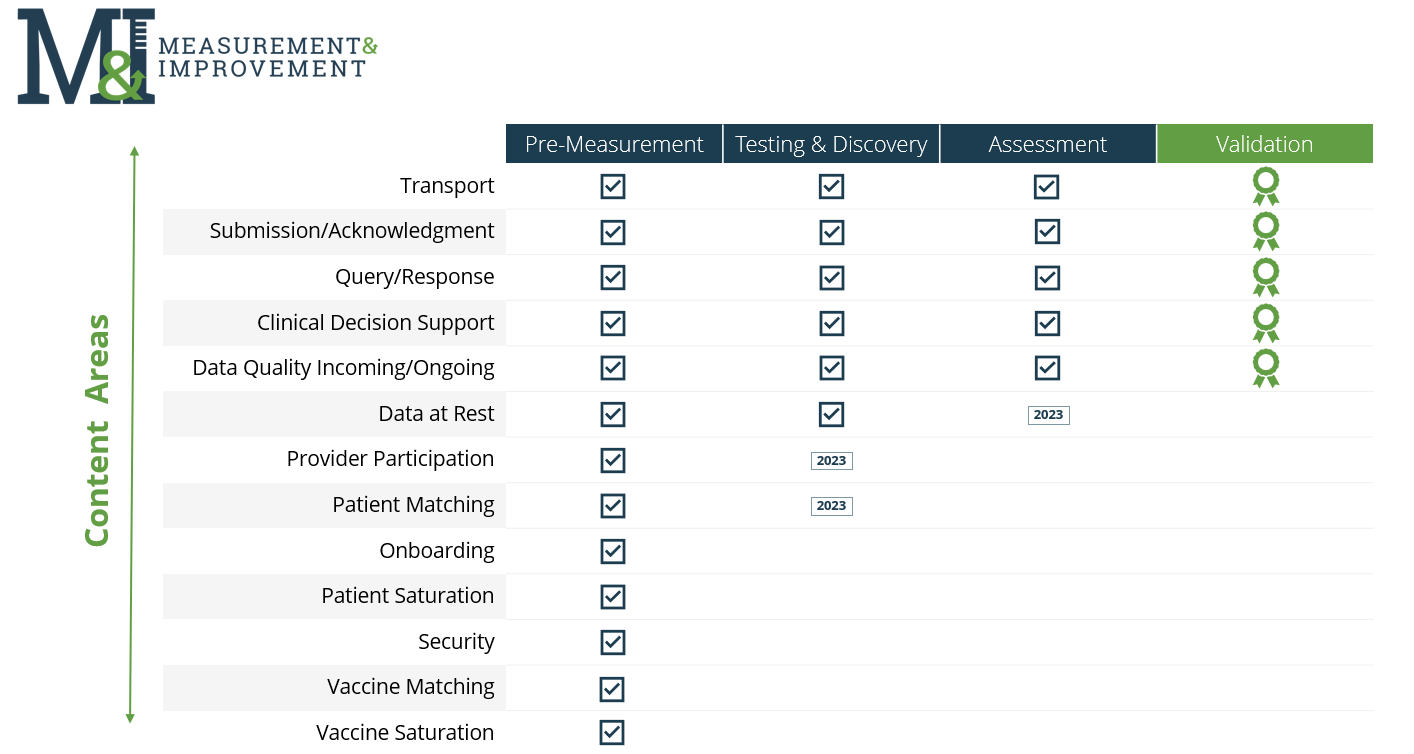Select the Pre-Measurement column header

614,144
